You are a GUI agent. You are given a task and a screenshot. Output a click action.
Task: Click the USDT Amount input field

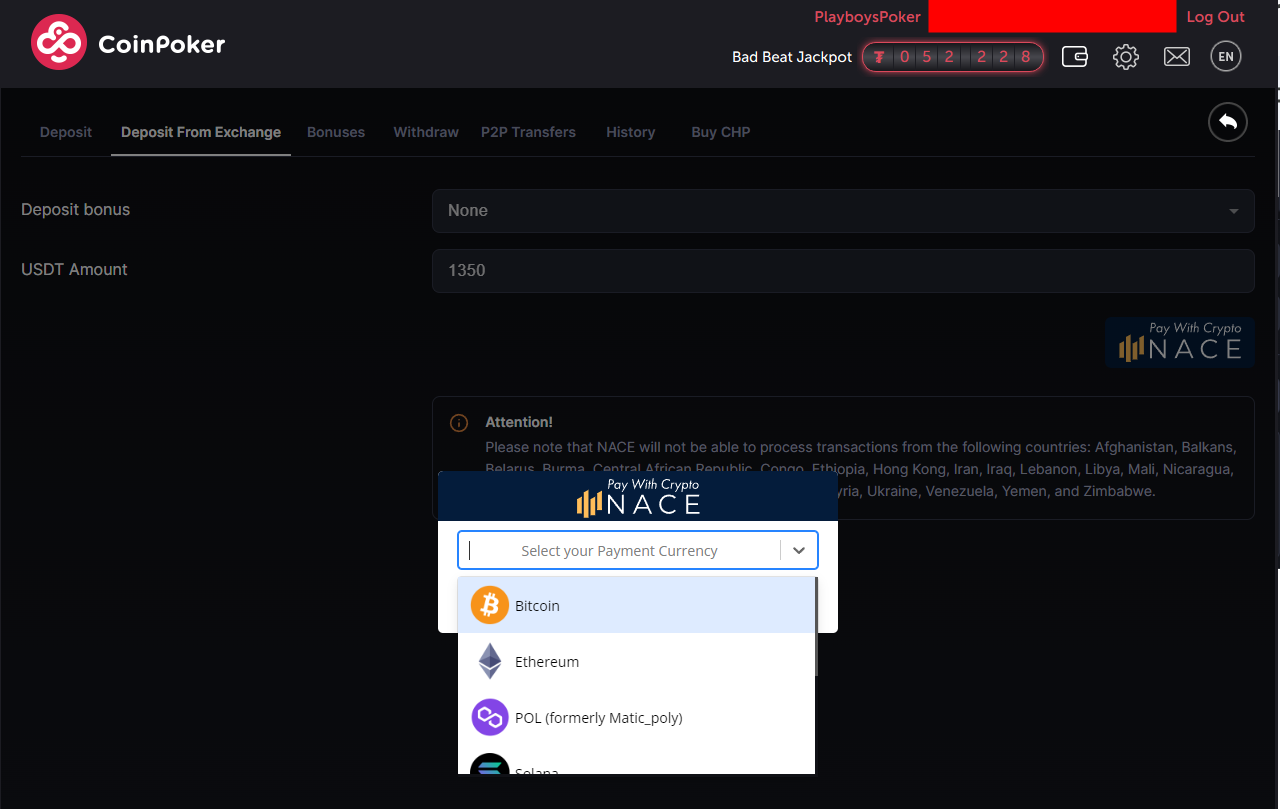[x=843, y=271]
